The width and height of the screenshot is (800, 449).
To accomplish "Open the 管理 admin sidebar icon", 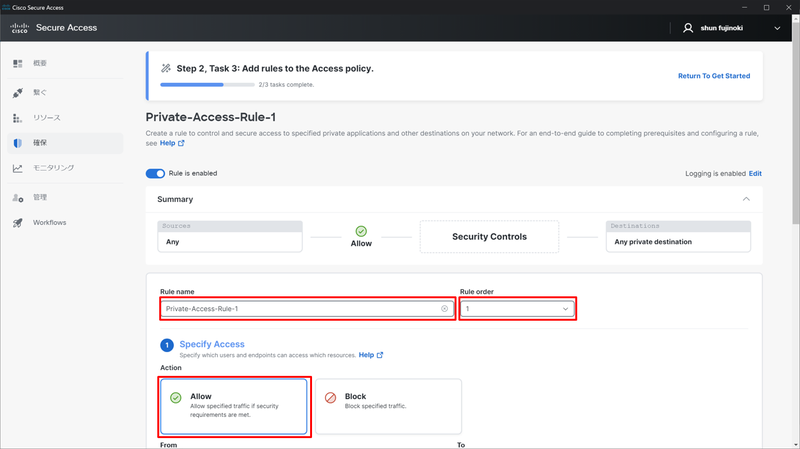I will click(x=18, y=197).
